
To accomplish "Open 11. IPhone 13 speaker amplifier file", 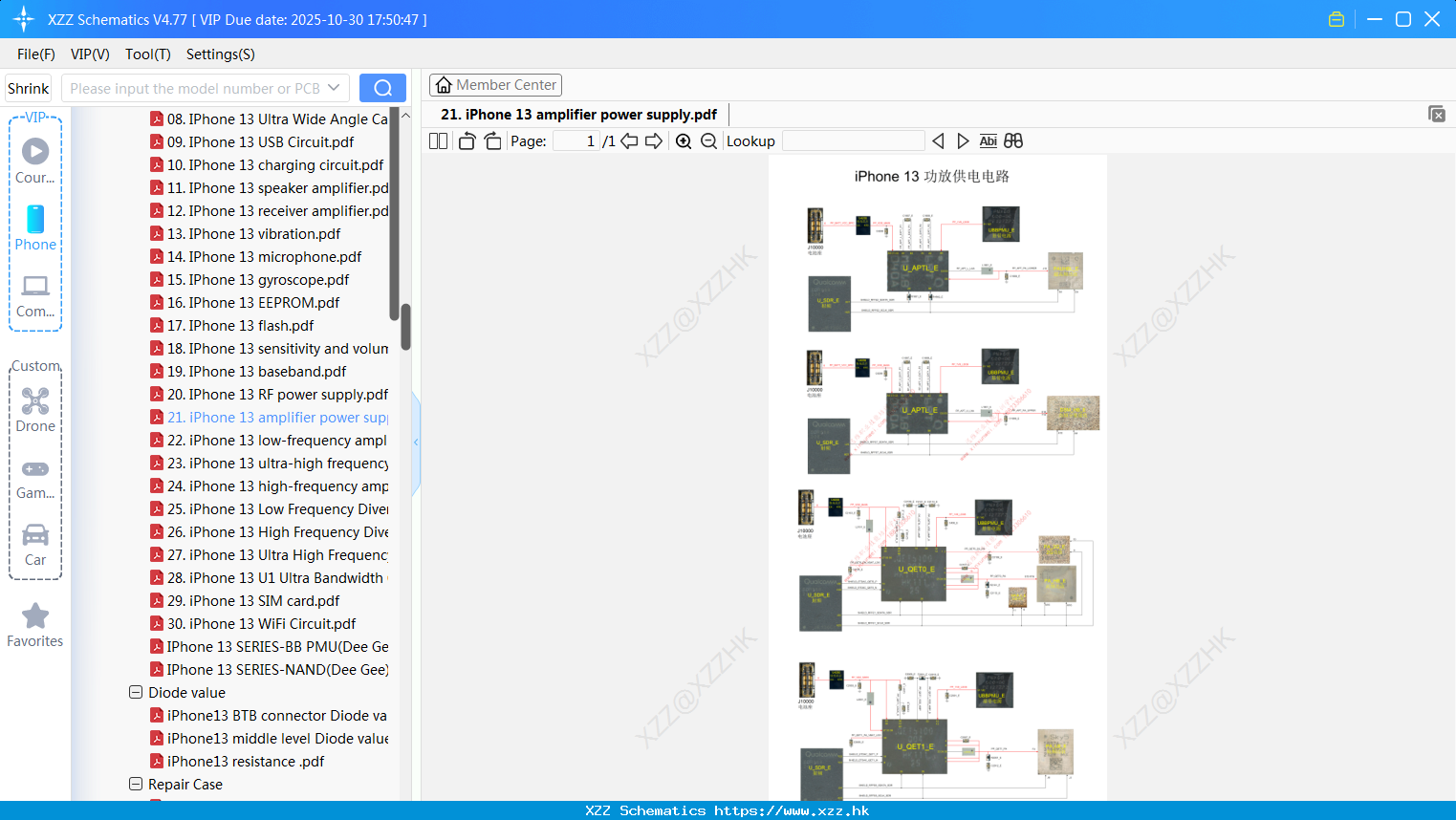I will coord(269,187).
